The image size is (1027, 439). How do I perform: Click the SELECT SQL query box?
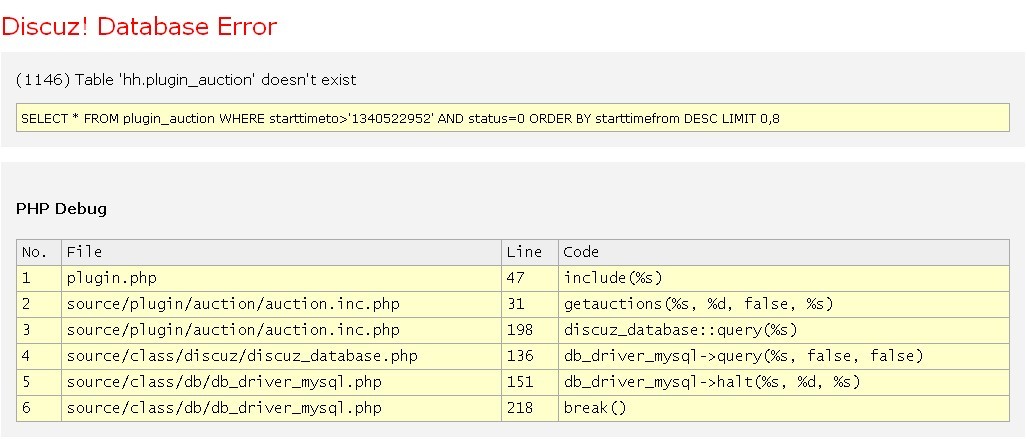click(398, 118)
